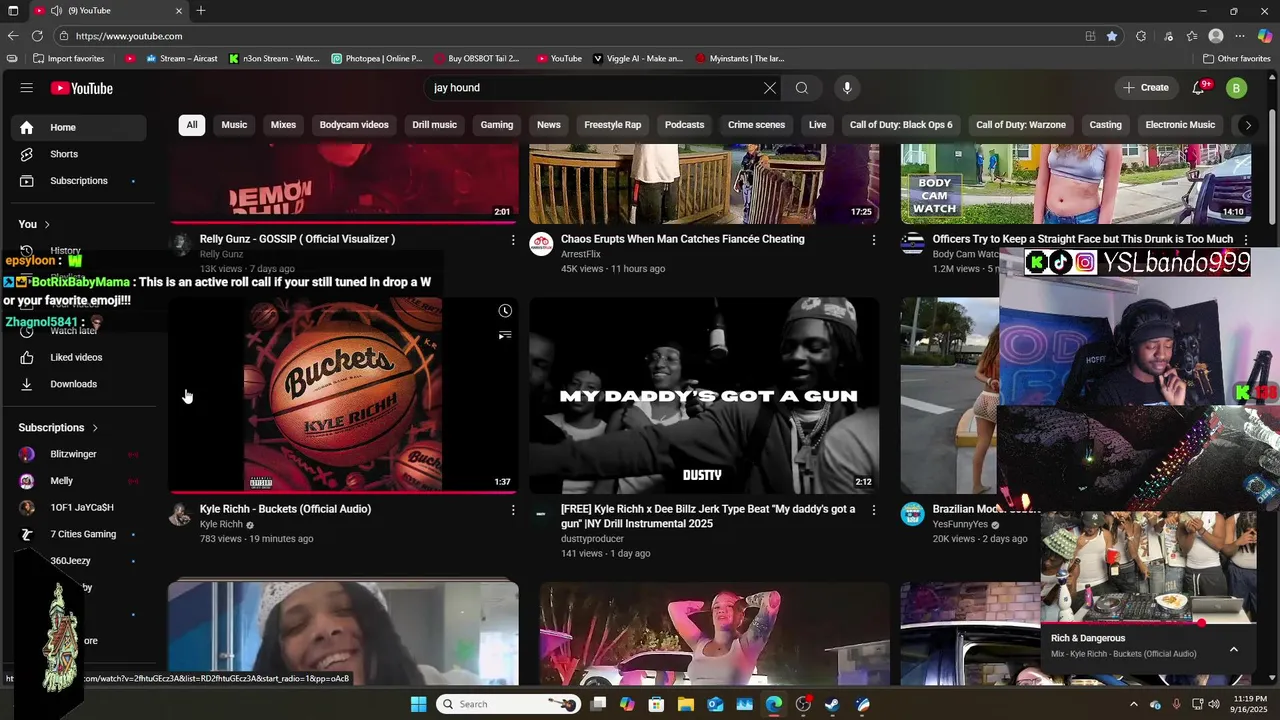The height and width of the screenshot is (720, 1280).
Task: Select the Bodycam videos filter chip
Action: (x=354, y=125)
